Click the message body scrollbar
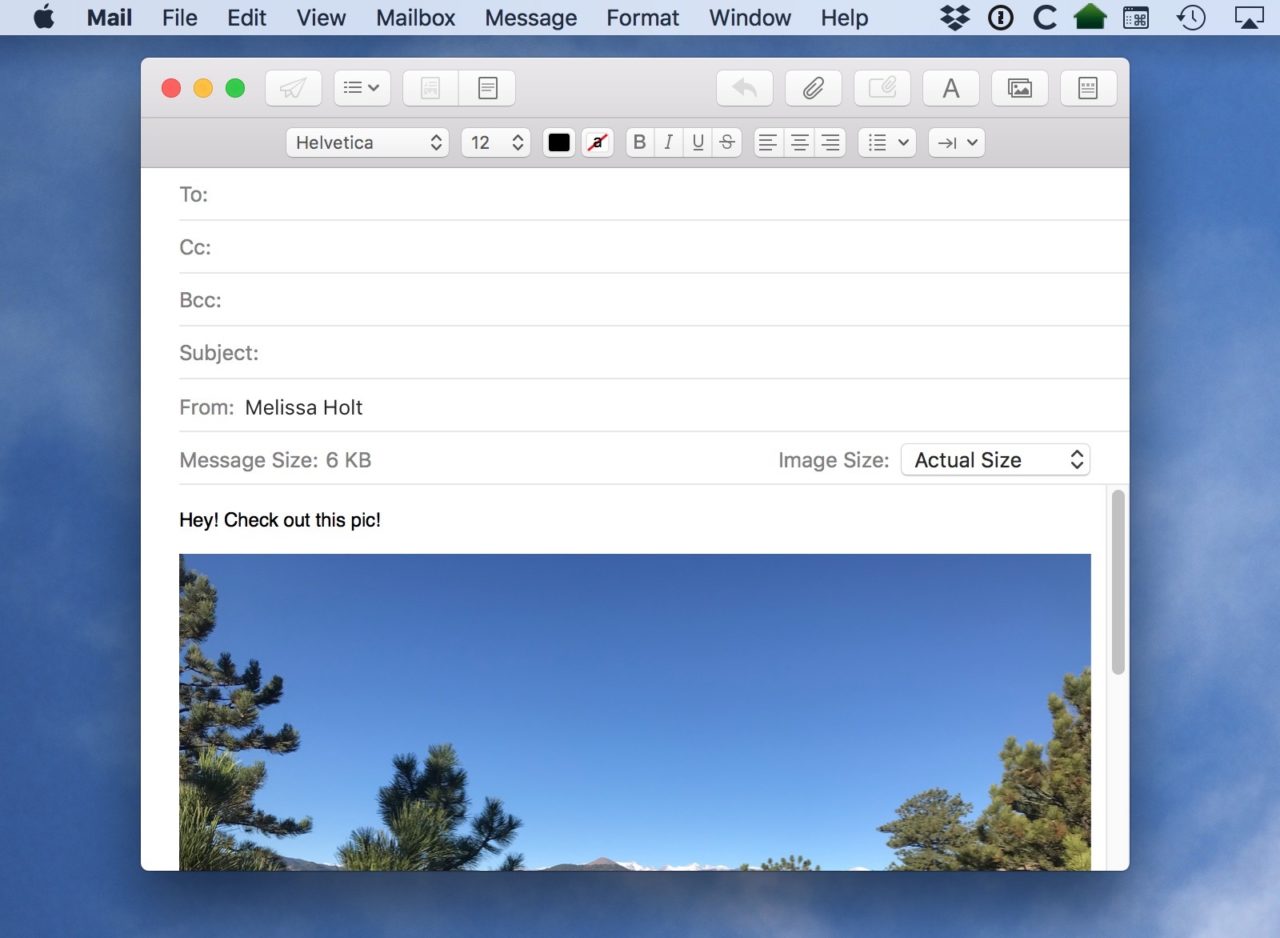Image resolution: width=1280 pixels, height=938 pixels. point(1118,582)
